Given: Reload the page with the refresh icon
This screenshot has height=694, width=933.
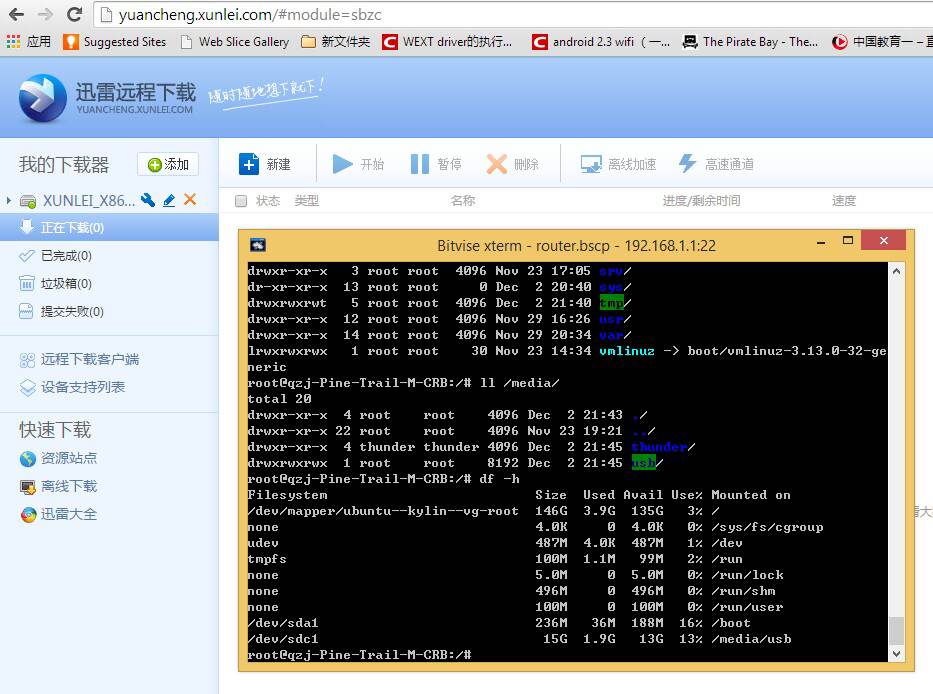Looking at the screenshot, I should pos(74,14).
